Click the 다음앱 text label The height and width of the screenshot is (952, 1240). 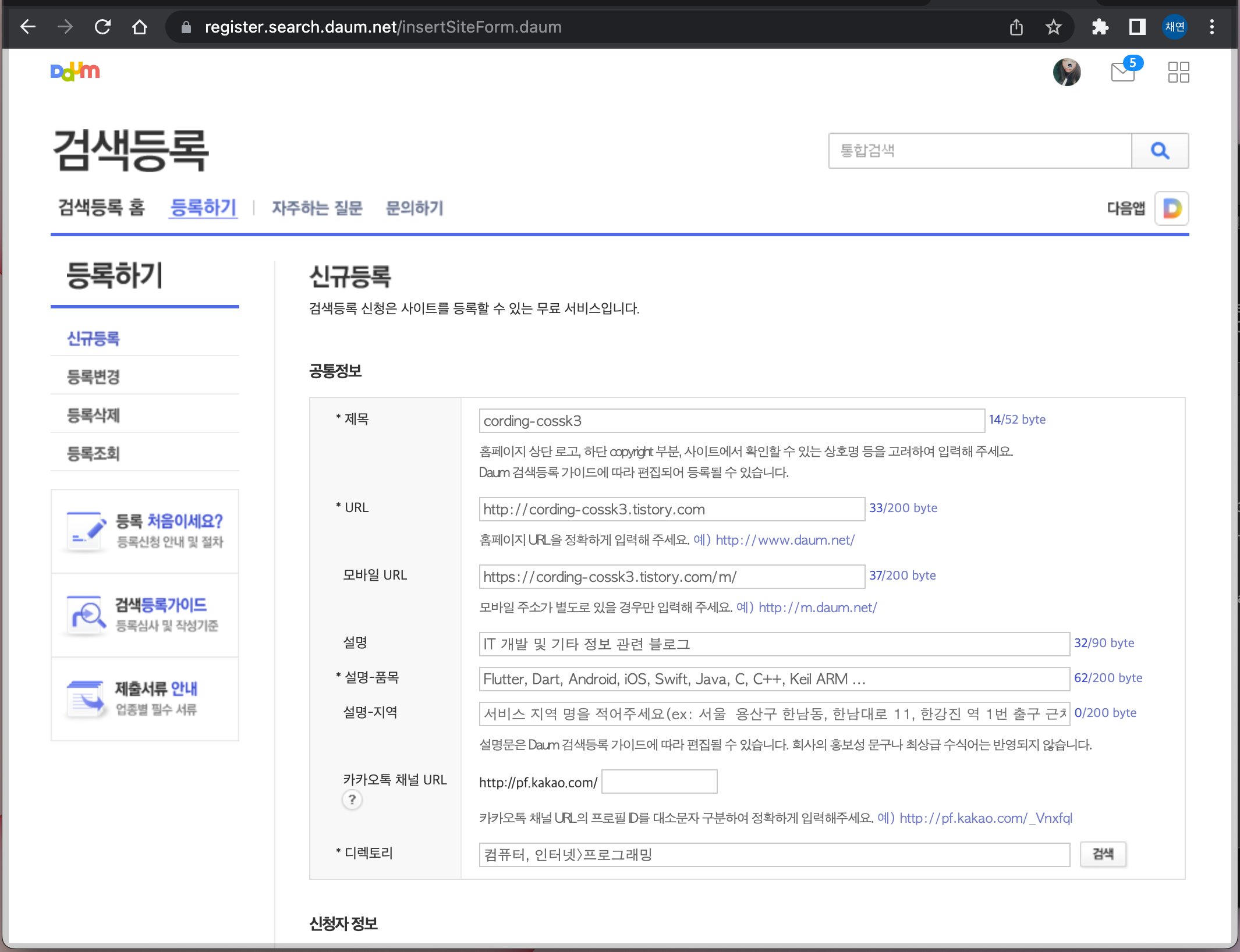(x=1126, y=208)
